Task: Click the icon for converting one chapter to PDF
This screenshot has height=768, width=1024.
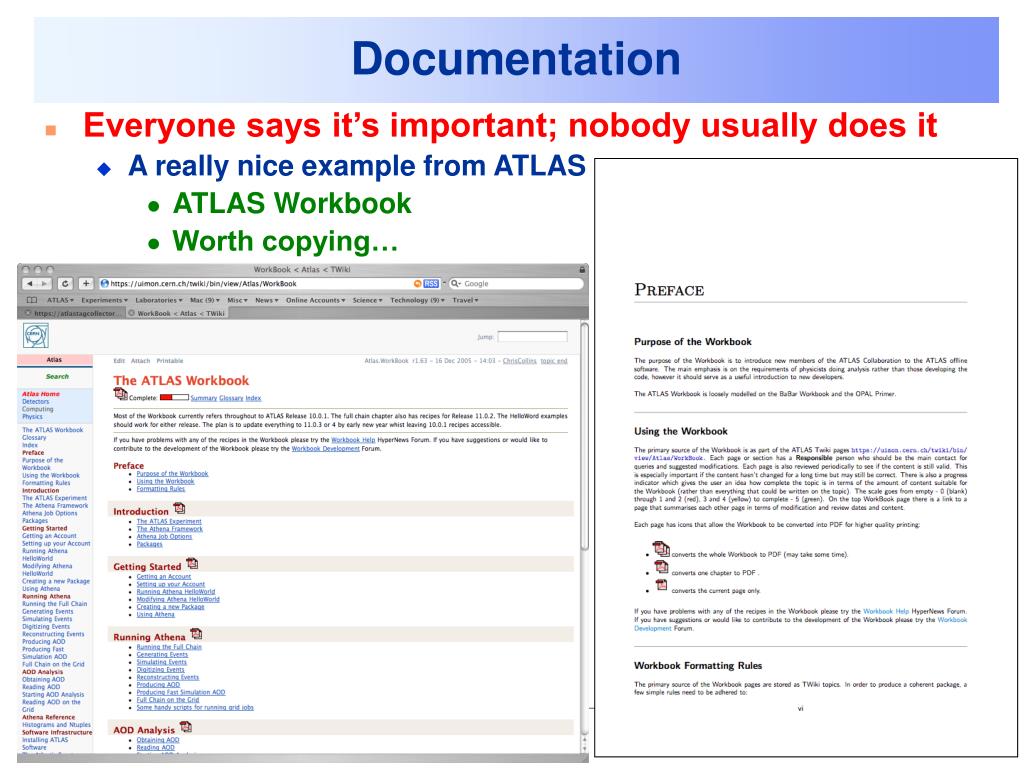Action: pyautogui.click(x=662, y=568)
